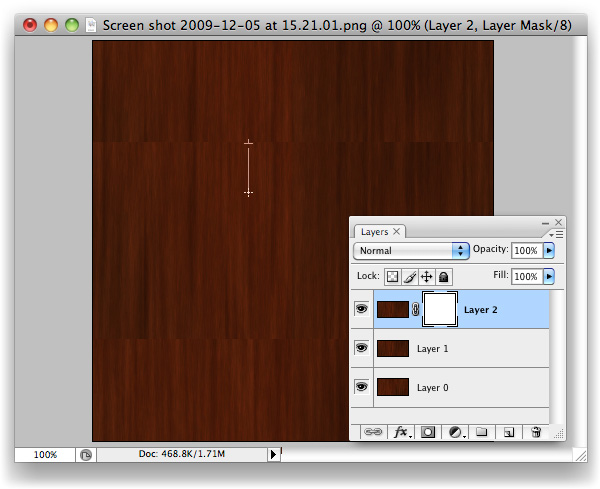The image size is (600, 489).
Task: Select the Layers tab
Action: 375,232
